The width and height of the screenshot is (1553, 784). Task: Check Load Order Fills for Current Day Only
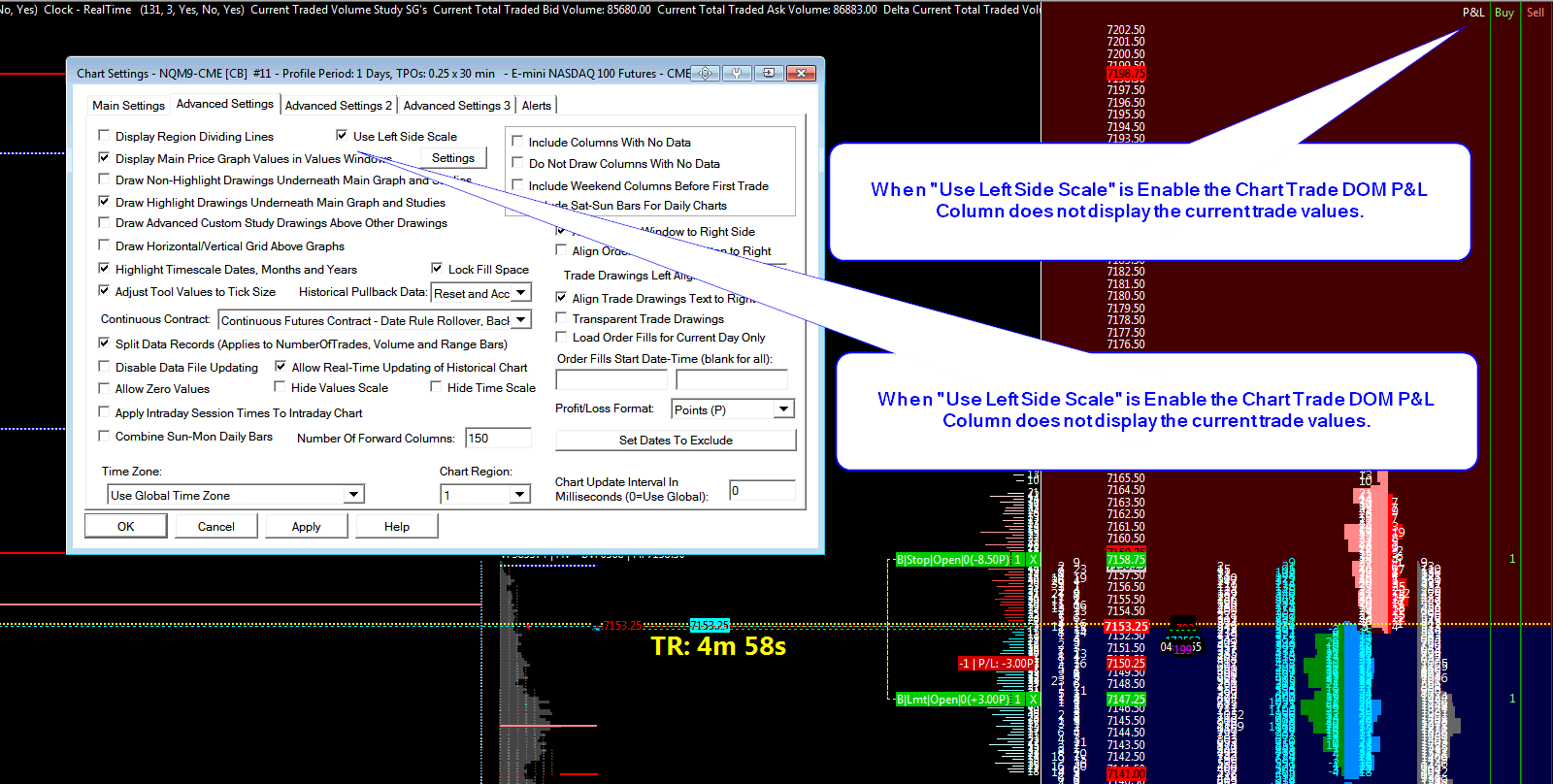click(561, 337)
